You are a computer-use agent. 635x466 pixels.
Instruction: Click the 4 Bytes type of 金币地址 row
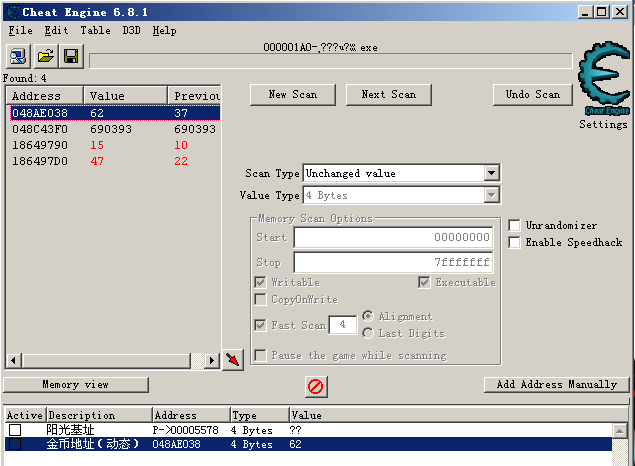(251, 444)
